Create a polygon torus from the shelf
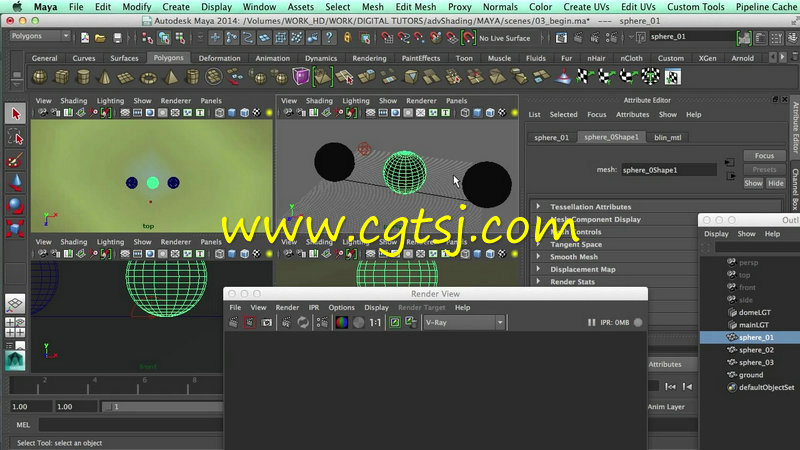800x450 pixels. (148, 78)
